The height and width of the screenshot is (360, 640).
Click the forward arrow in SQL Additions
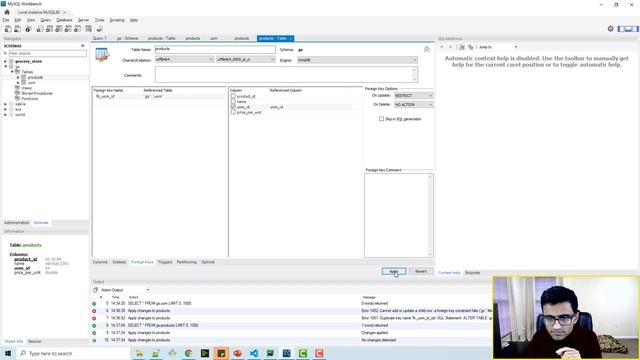tap(450, 47)
